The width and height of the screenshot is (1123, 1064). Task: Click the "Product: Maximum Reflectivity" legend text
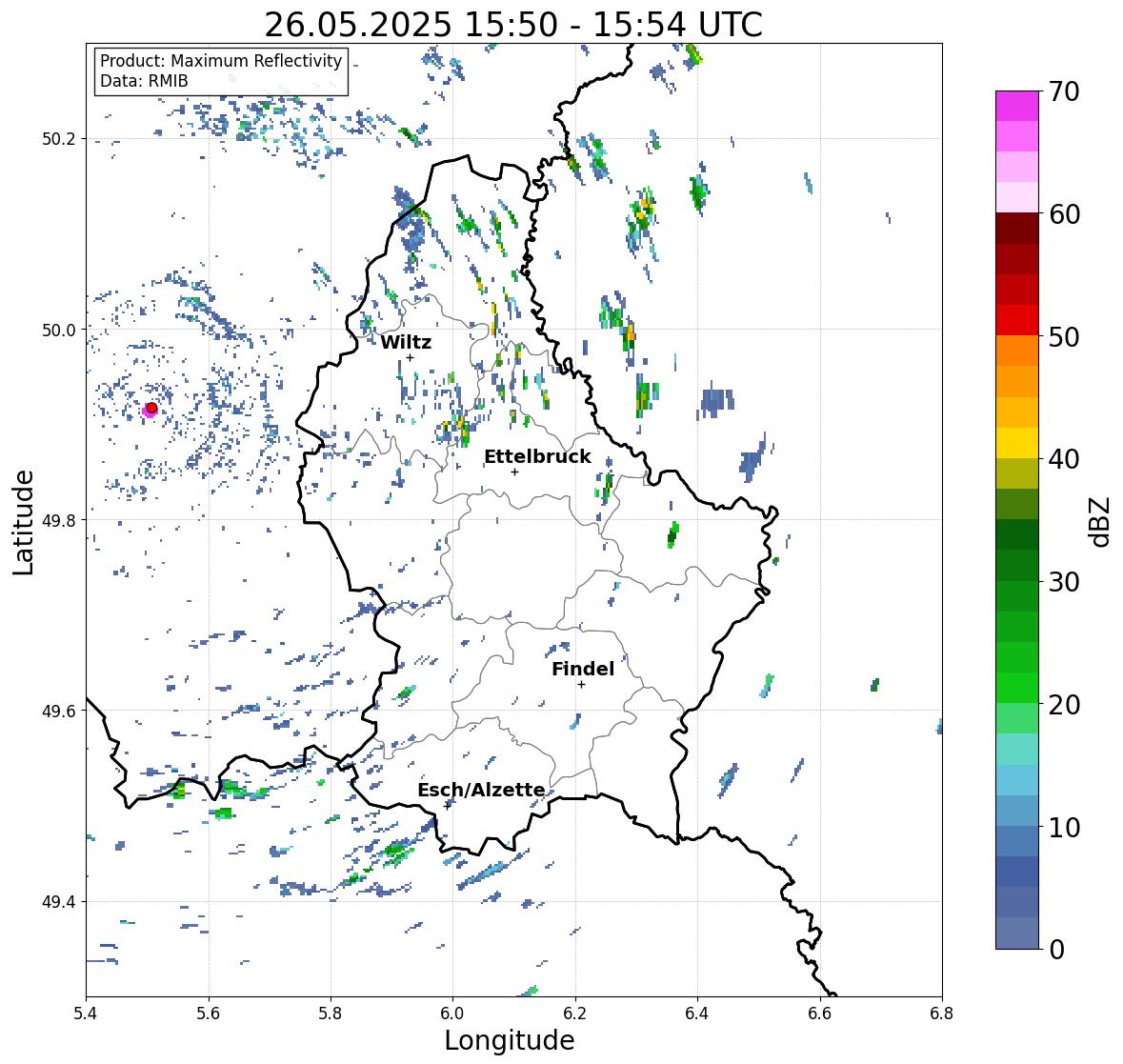click(x=221, y=61)
